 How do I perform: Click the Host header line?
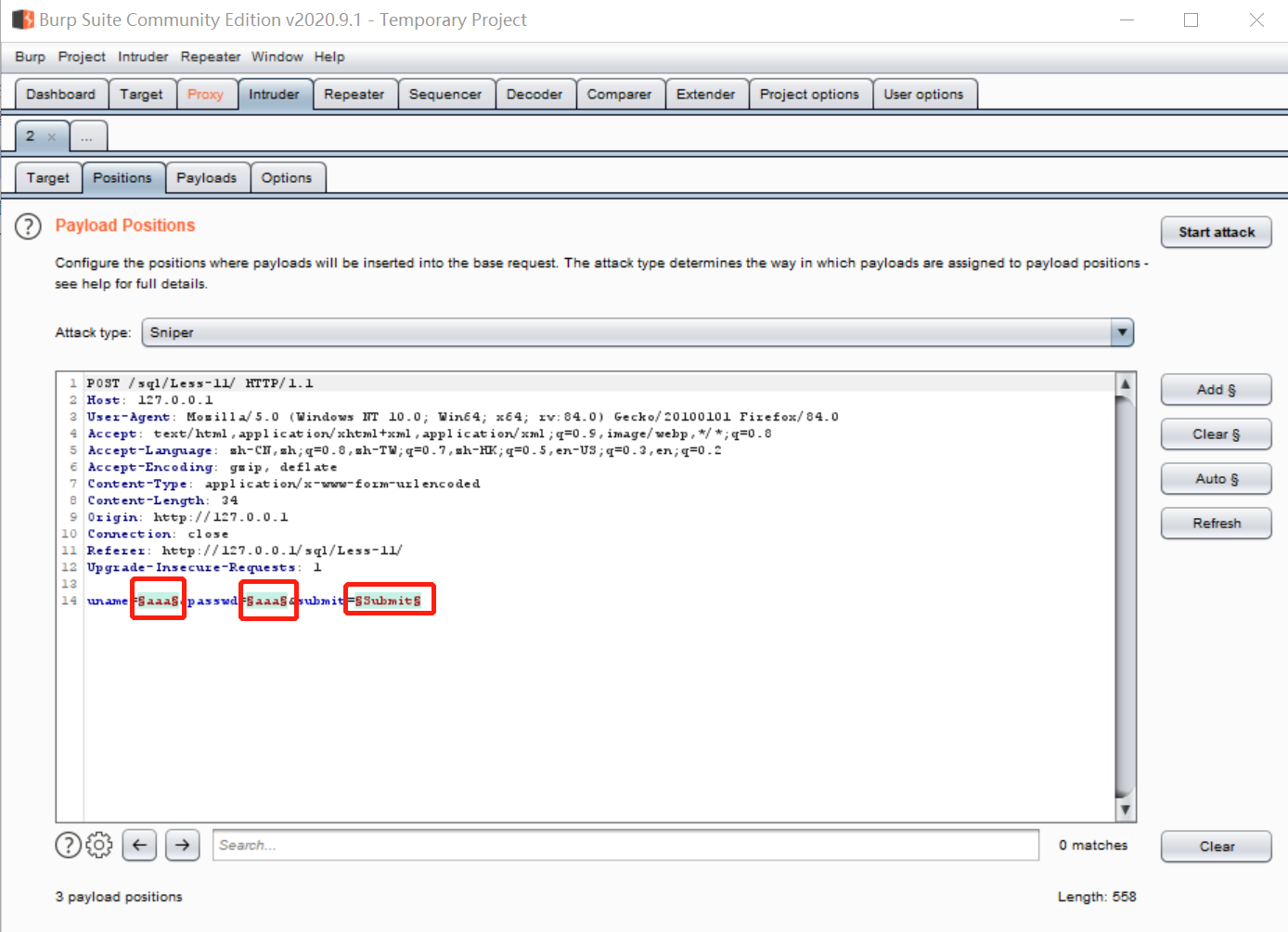[x=150, y=400]
